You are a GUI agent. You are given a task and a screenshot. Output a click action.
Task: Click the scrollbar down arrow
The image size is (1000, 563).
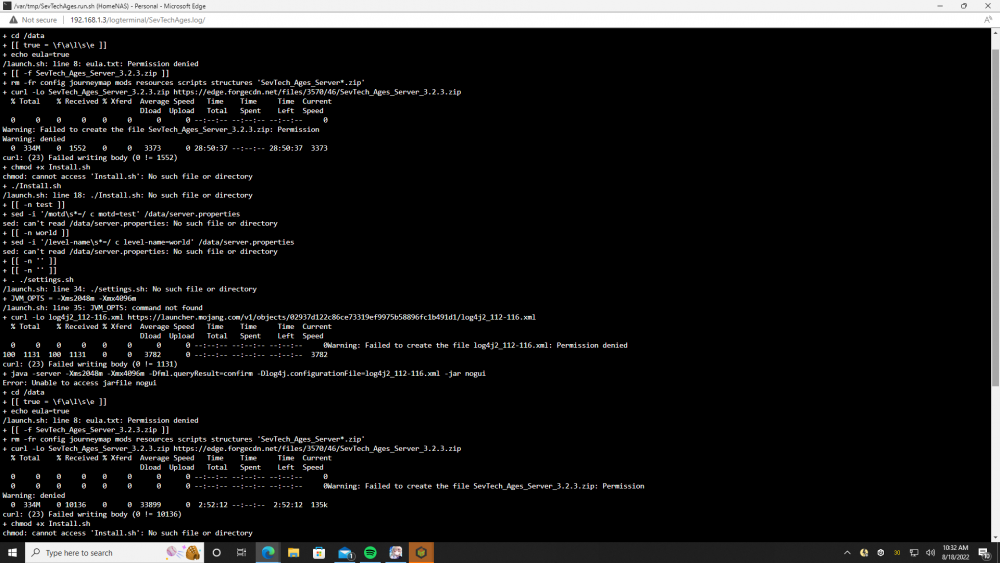tap(995, 538)
